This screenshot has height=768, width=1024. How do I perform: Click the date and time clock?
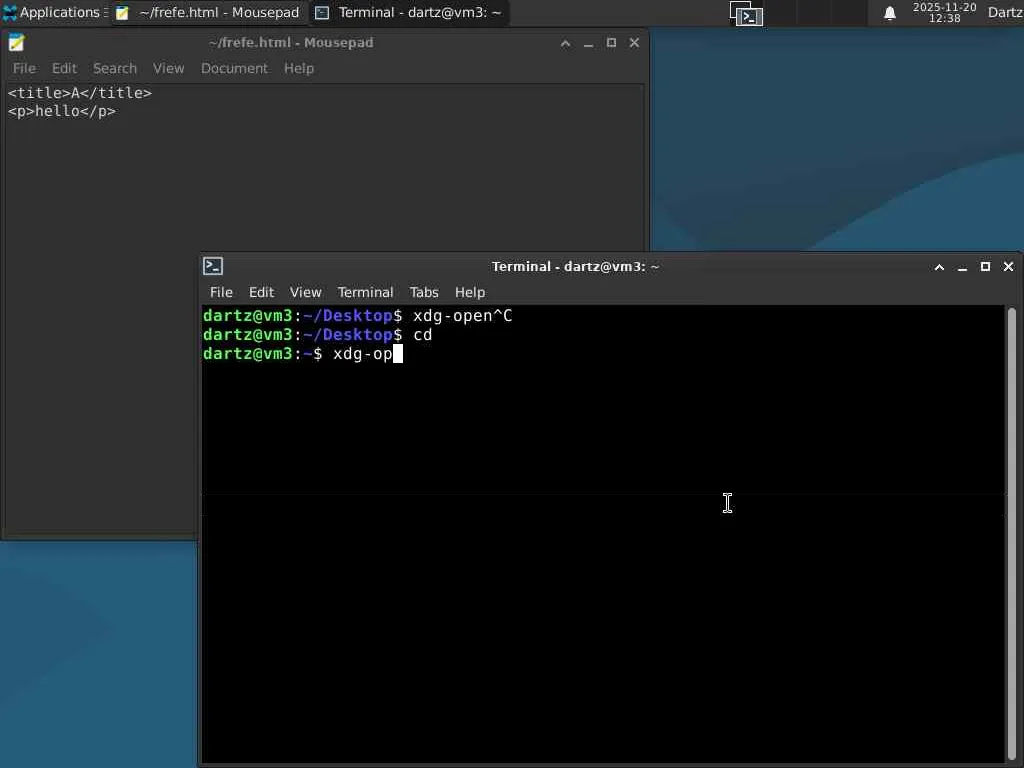pyautogui.click(x=944, y=12)
